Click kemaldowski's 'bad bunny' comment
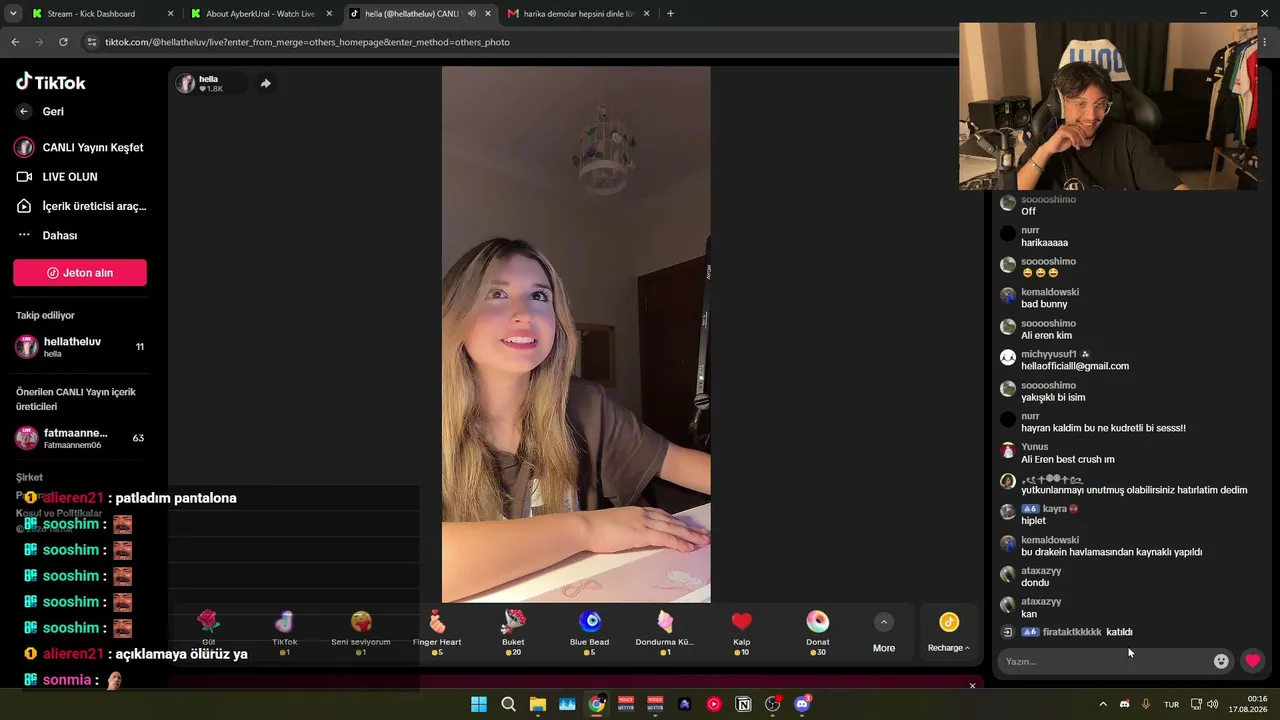This screenshot has width=1280, height=720. click(x=1044, y=304)
